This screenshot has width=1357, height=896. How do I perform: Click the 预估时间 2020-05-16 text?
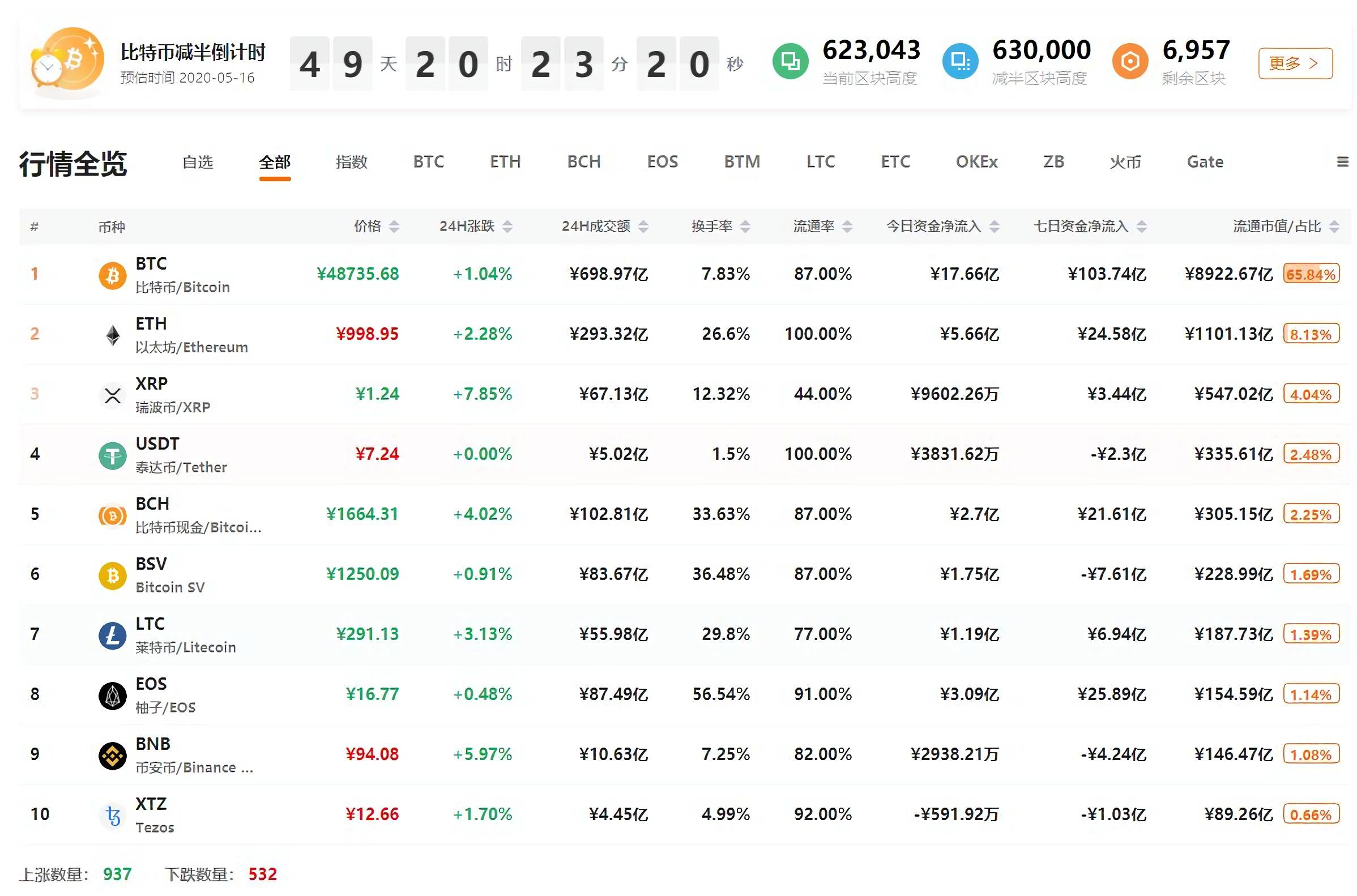coord(187,78)
